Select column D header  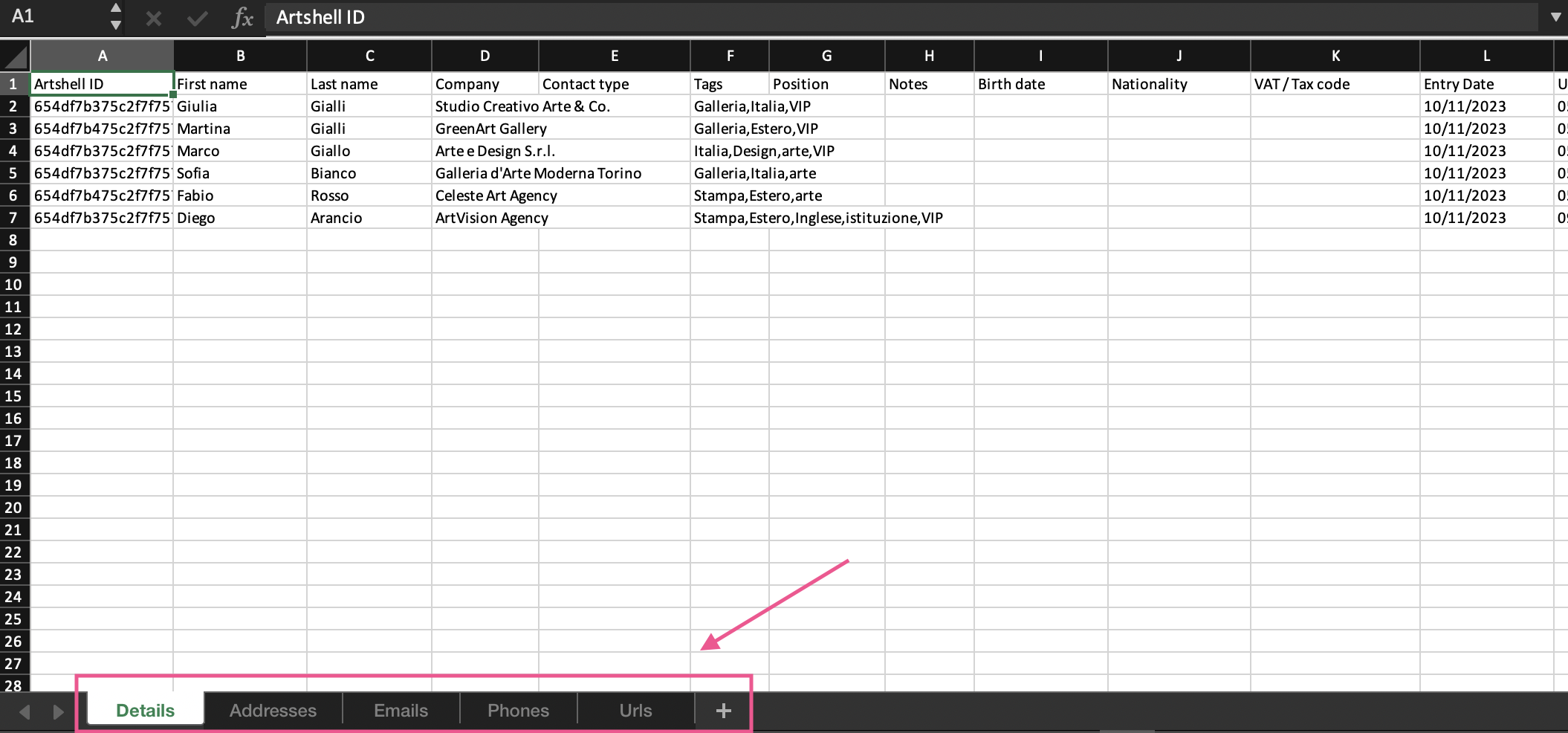point(485,56)
